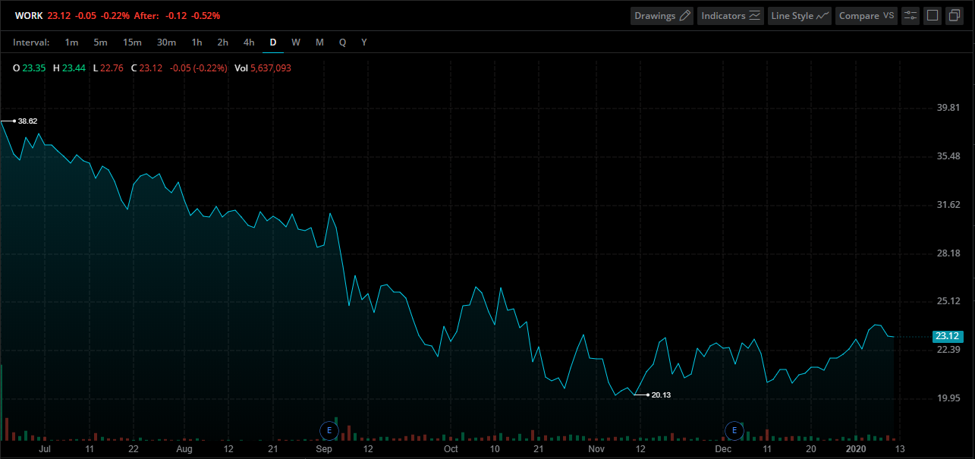Select the 15m interval
975x459 pixels.
coord(132,42)
